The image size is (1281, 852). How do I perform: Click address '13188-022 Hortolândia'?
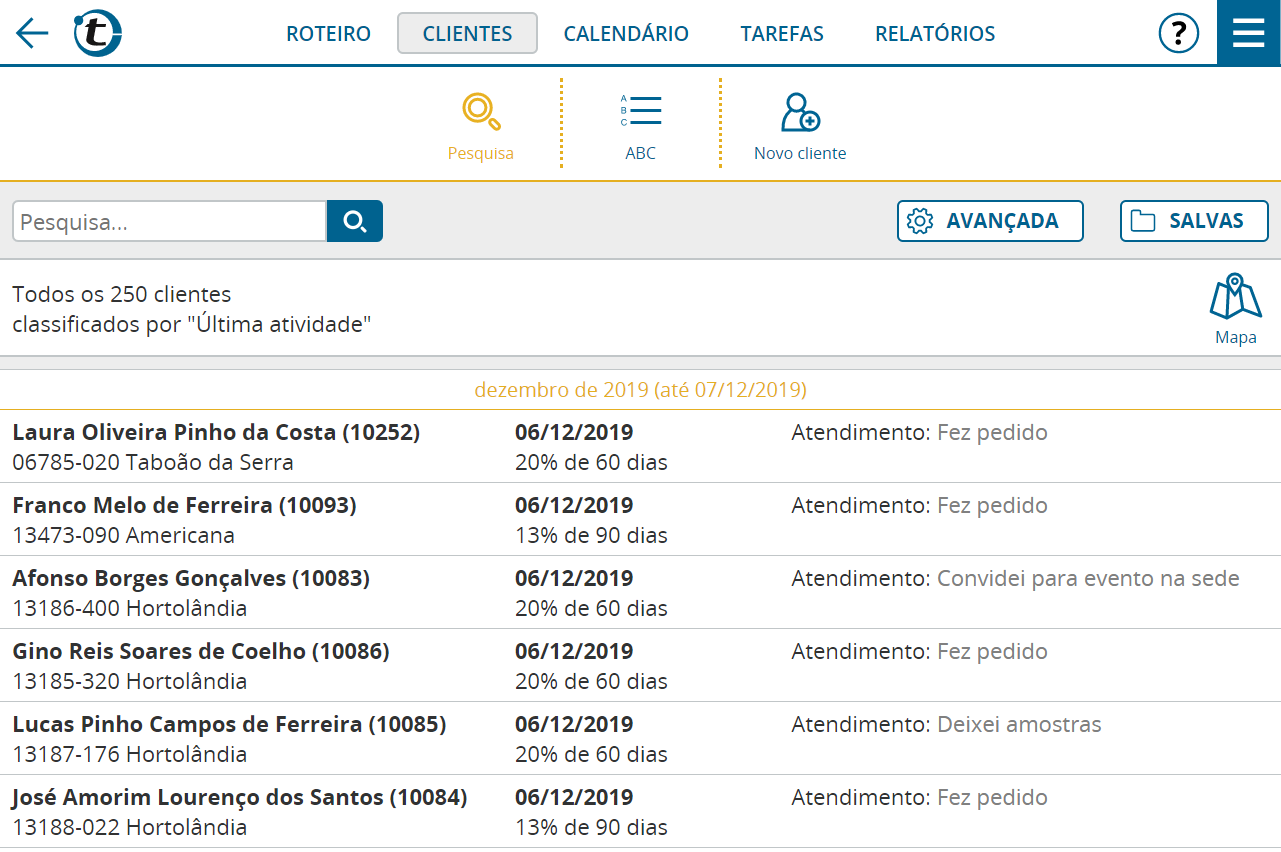pyautogui.click(x=130, y=827)
